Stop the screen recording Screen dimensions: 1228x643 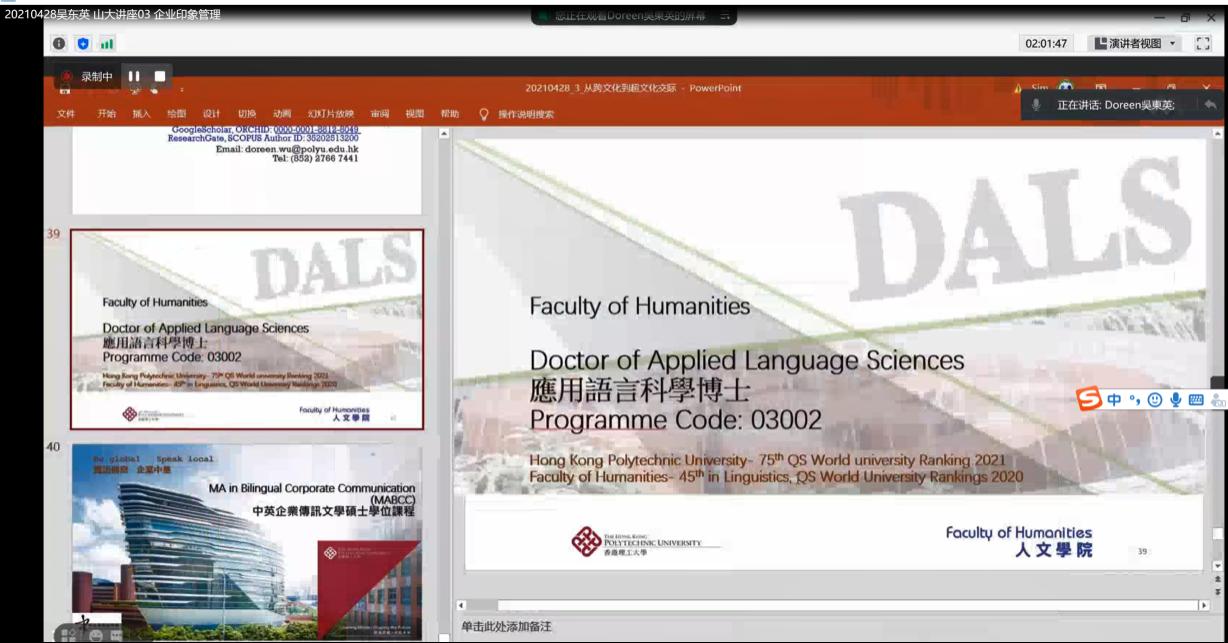tap(159, 77)
